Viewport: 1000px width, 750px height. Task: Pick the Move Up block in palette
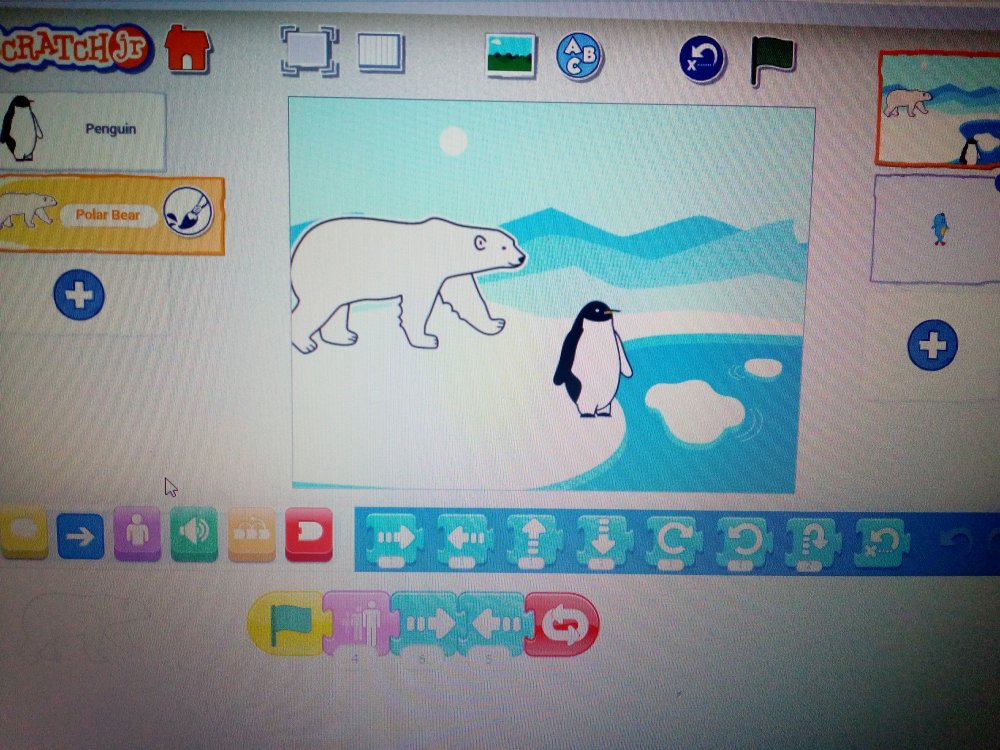(534, 542)
